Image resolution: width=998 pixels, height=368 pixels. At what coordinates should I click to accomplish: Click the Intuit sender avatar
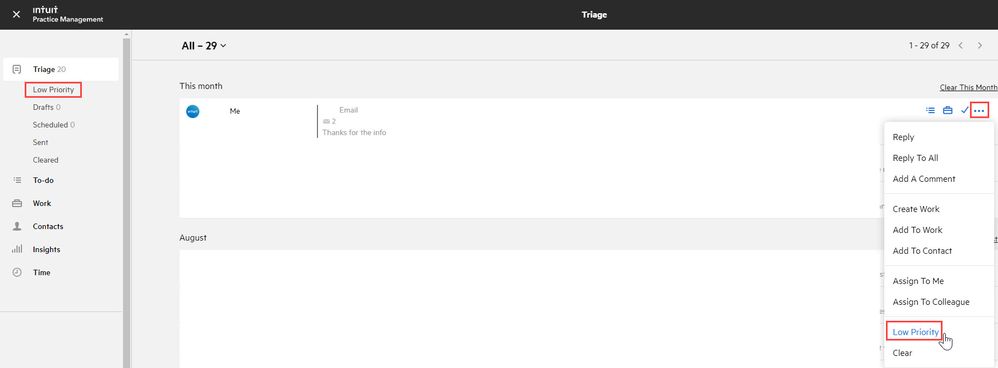193,111
